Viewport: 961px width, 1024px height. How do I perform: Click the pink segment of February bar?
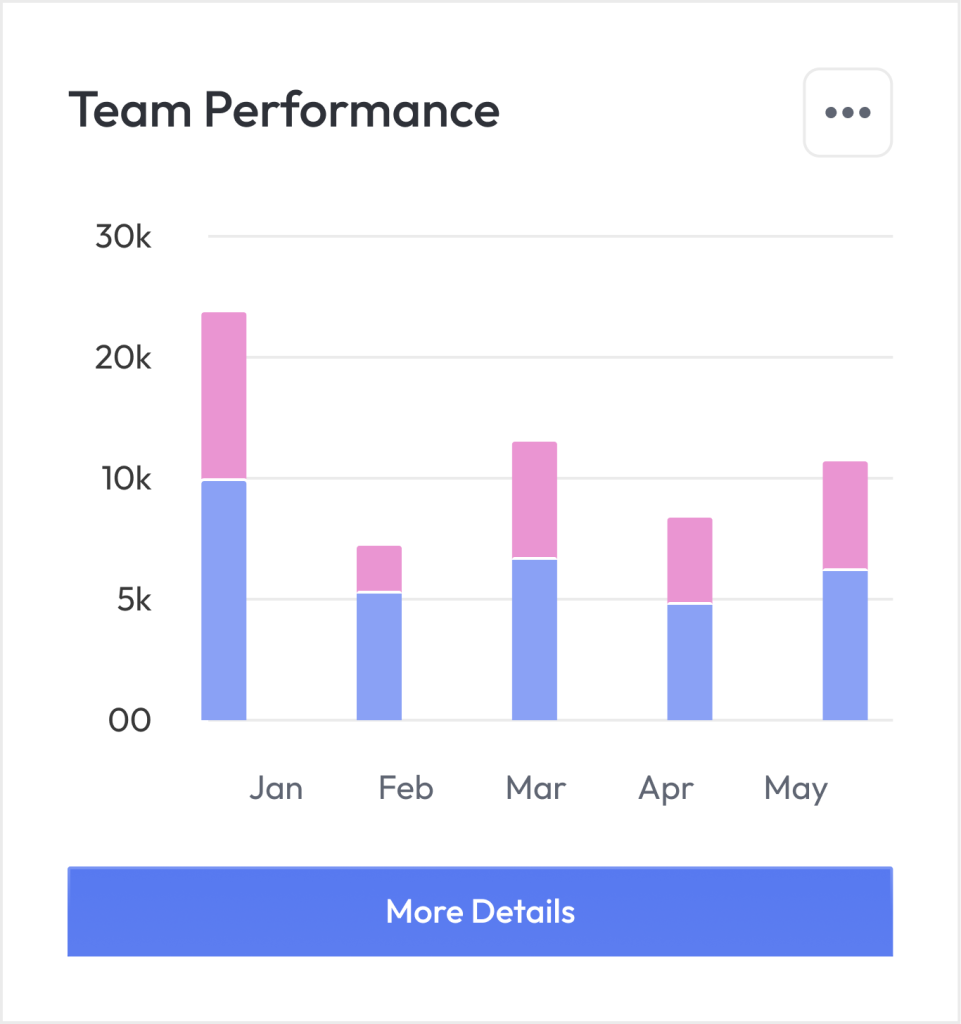379,568
